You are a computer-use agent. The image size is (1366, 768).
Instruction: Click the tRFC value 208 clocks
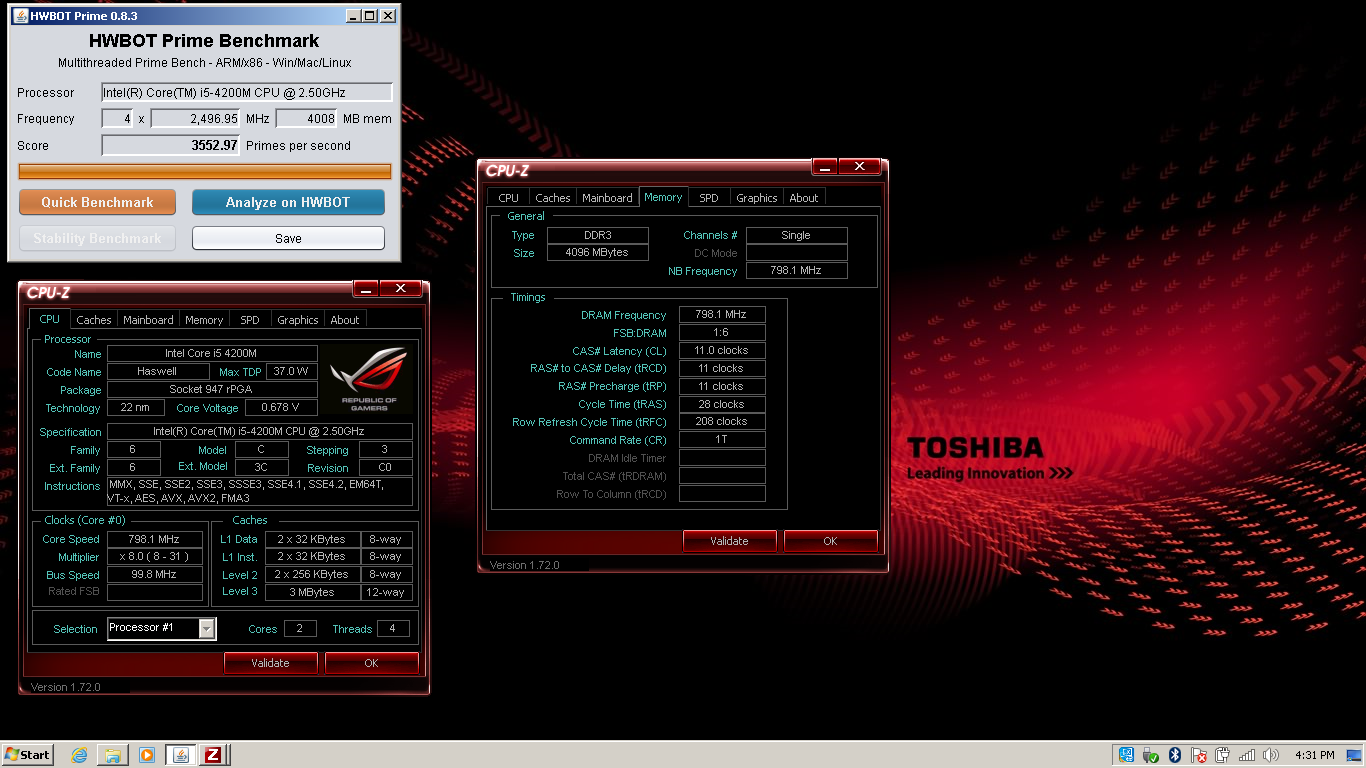[x=722, y=422]
